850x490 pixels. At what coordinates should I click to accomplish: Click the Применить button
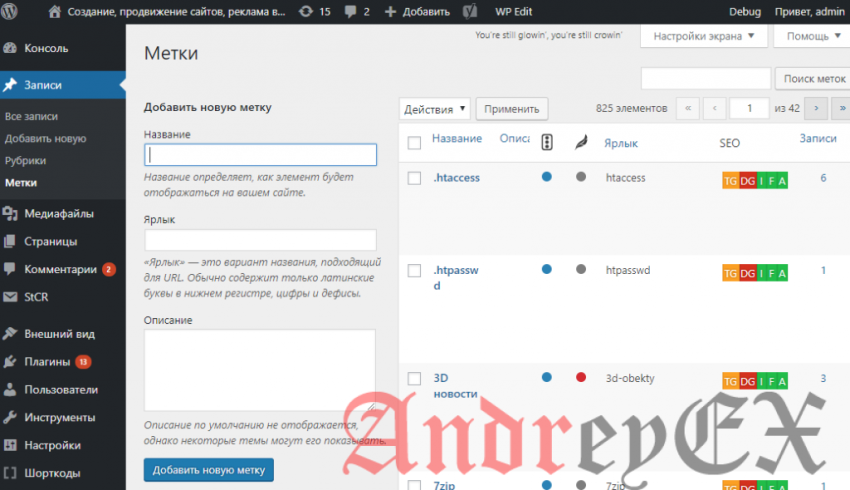512,109
